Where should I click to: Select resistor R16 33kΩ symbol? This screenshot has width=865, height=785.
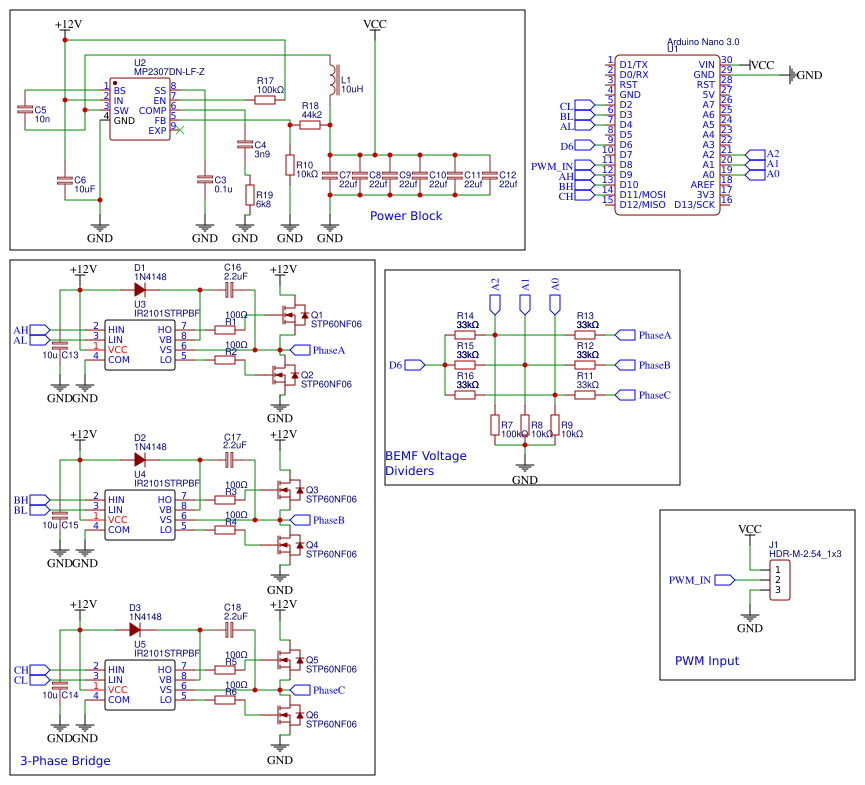(x=465, y=395)
